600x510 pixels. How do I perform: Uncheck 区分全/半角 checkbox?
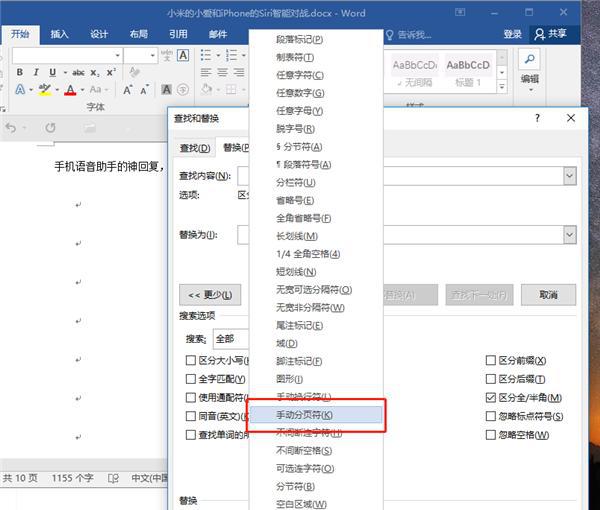click(x=491, y=398)
